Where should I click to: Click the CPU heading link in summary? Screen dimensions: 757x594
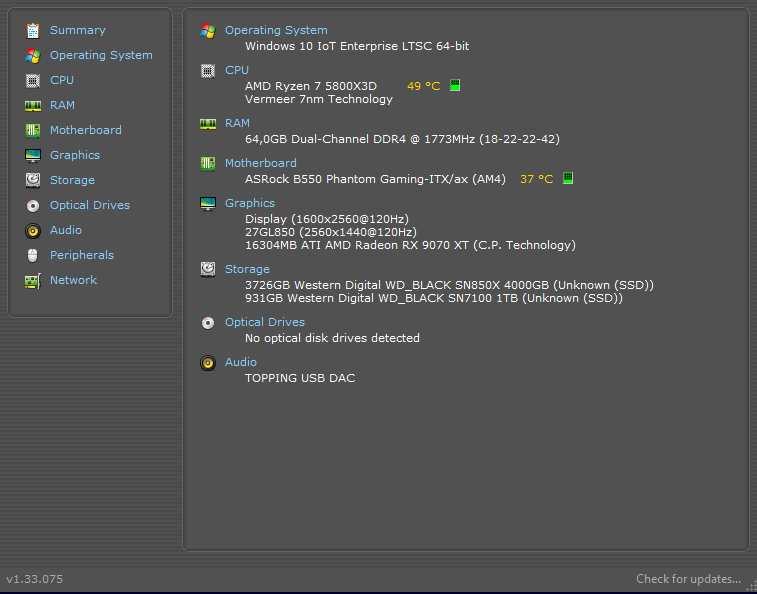point(237,70)
